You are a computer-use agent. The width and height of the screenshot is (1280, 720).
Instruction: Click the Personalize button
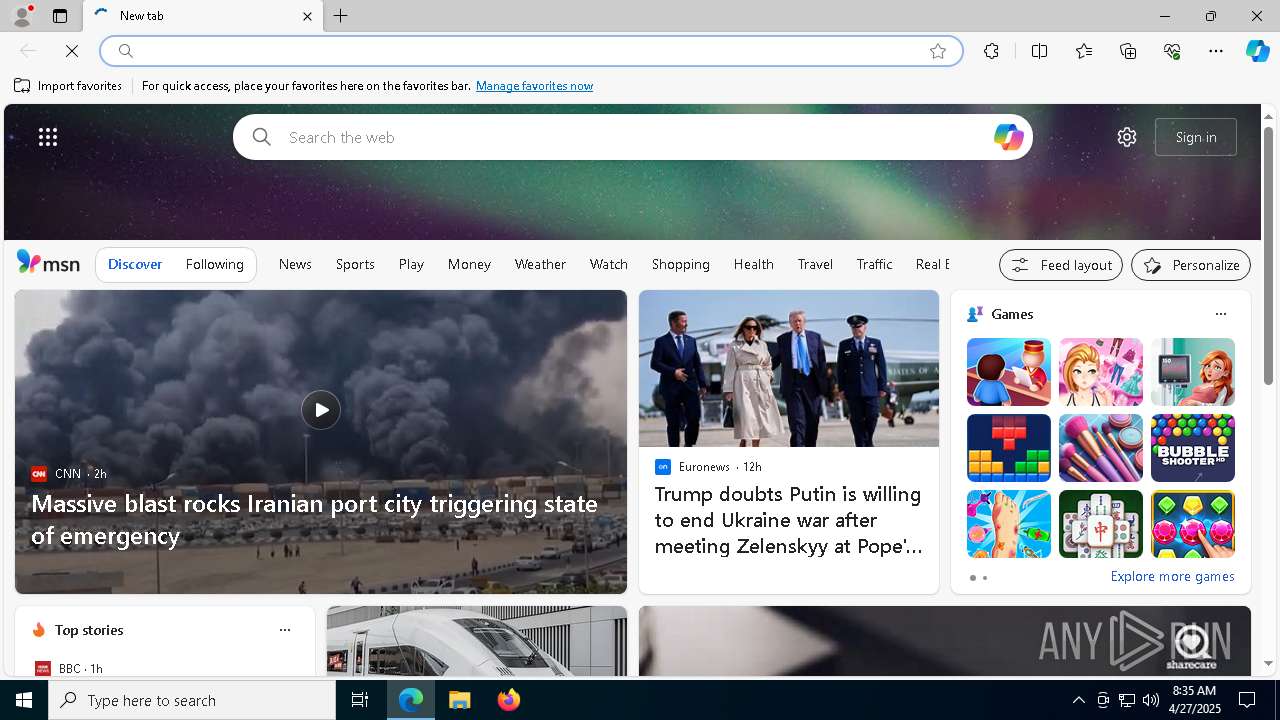click(1191, 265)
